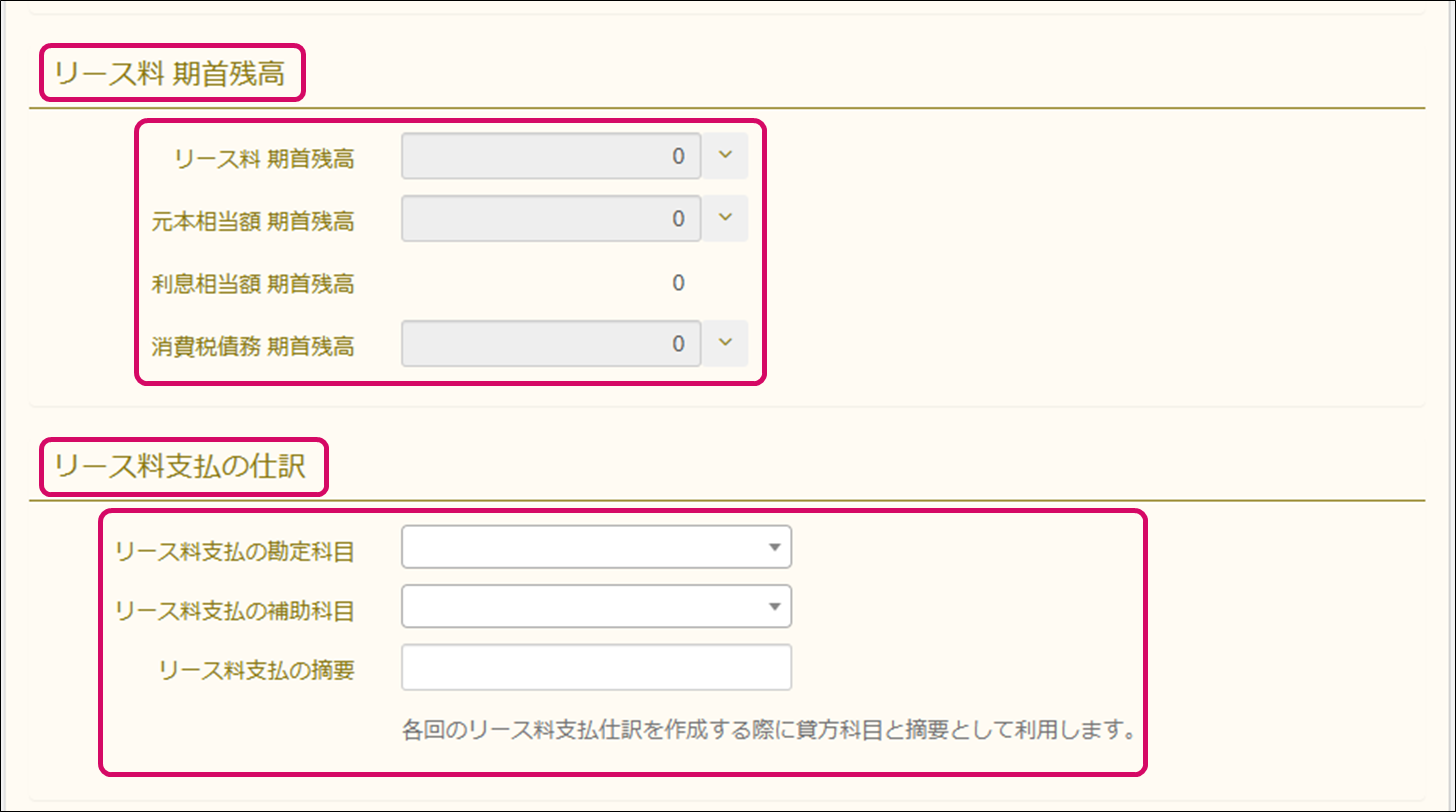
Task: Click the リース料支払の勘定科目 label
Action: pos(235,551)
